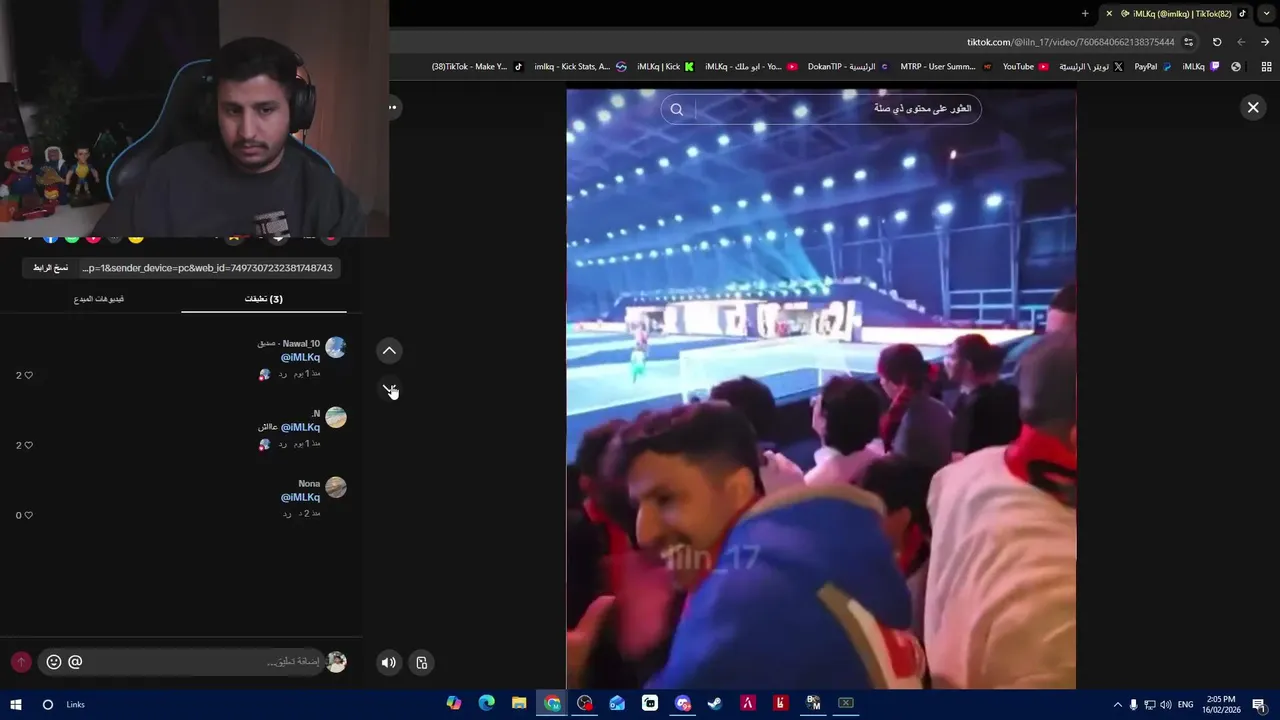This screenshot has width=1280, height=720.
Task: Mute the TikTok video volume
Action: pos(388,662)
